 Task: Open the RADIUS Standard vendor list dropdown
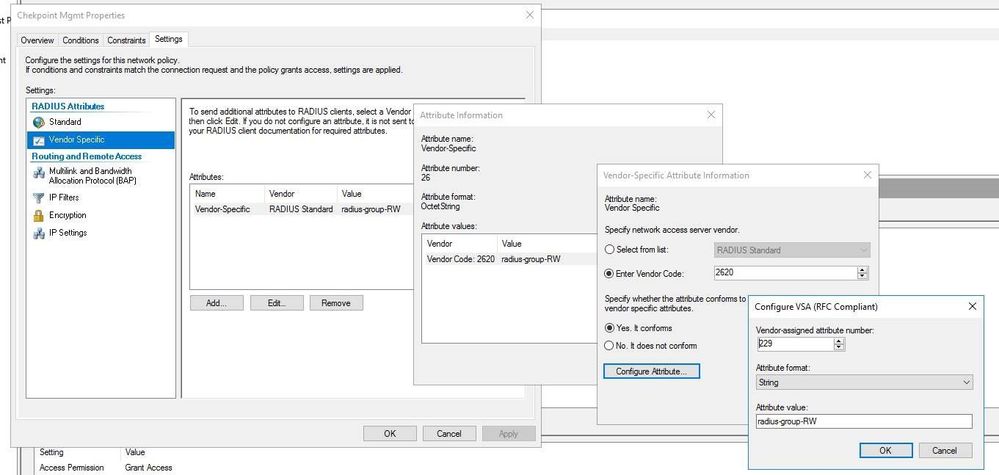pyautogui.click(x=863, y=250)
